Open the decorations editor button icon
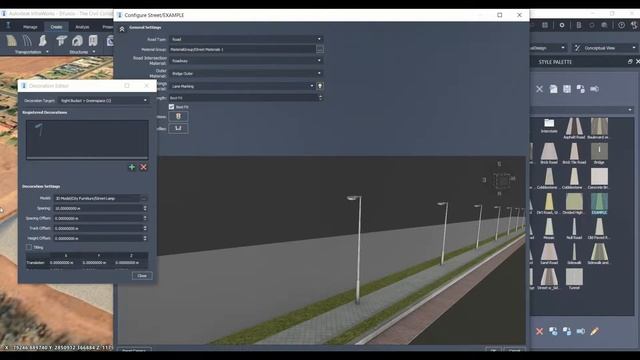Image resolution: width=640 pixels, height=360 pixels. pyautogui.click(x=178, y=117)
